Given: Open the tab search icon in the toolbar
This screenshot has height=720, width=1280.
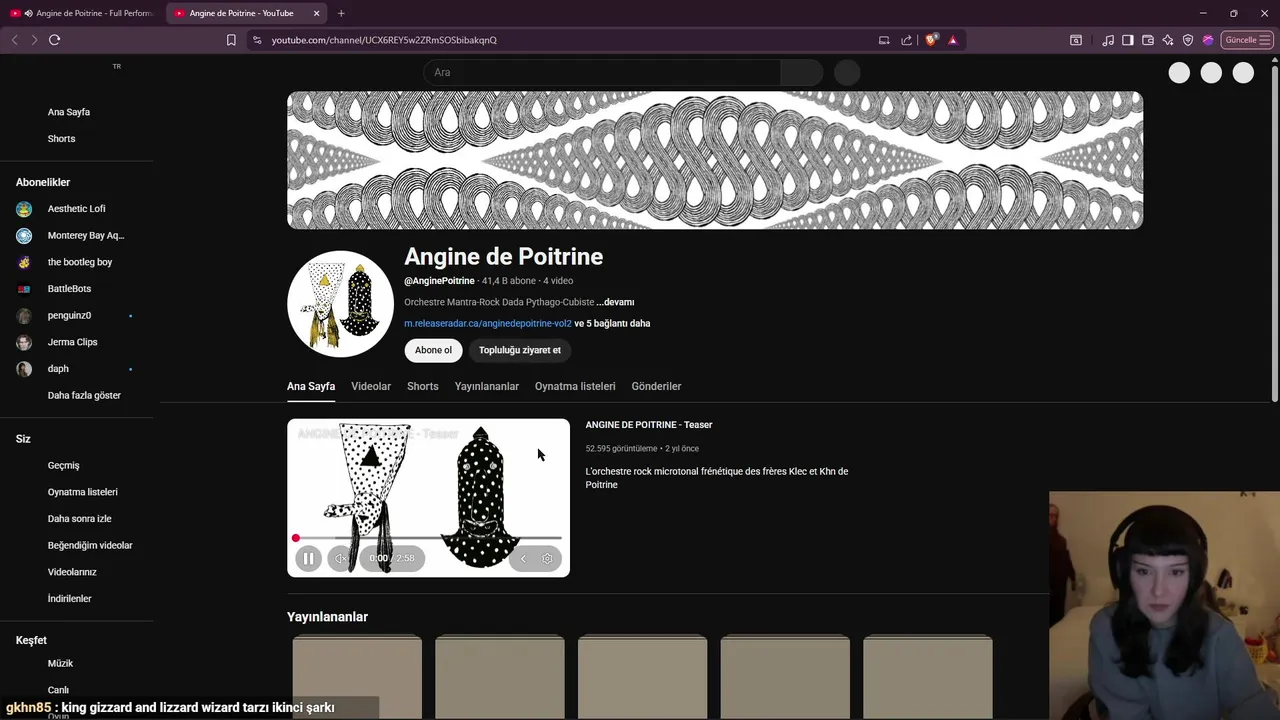Looking at the screenshot, I should (x=1076, y=40).
